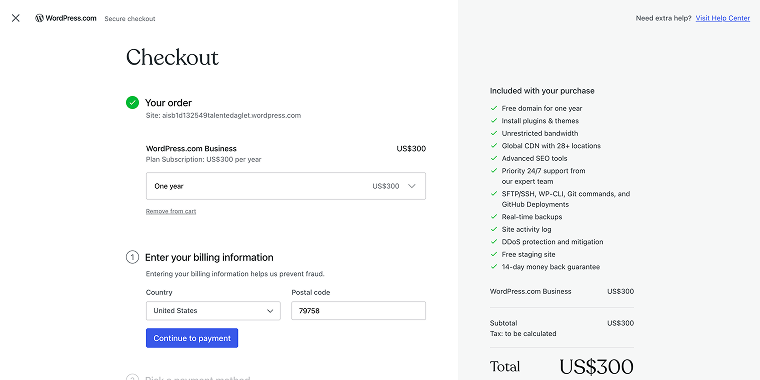
Task: Click the Need extra help? text
Action: tap(664, 18)
